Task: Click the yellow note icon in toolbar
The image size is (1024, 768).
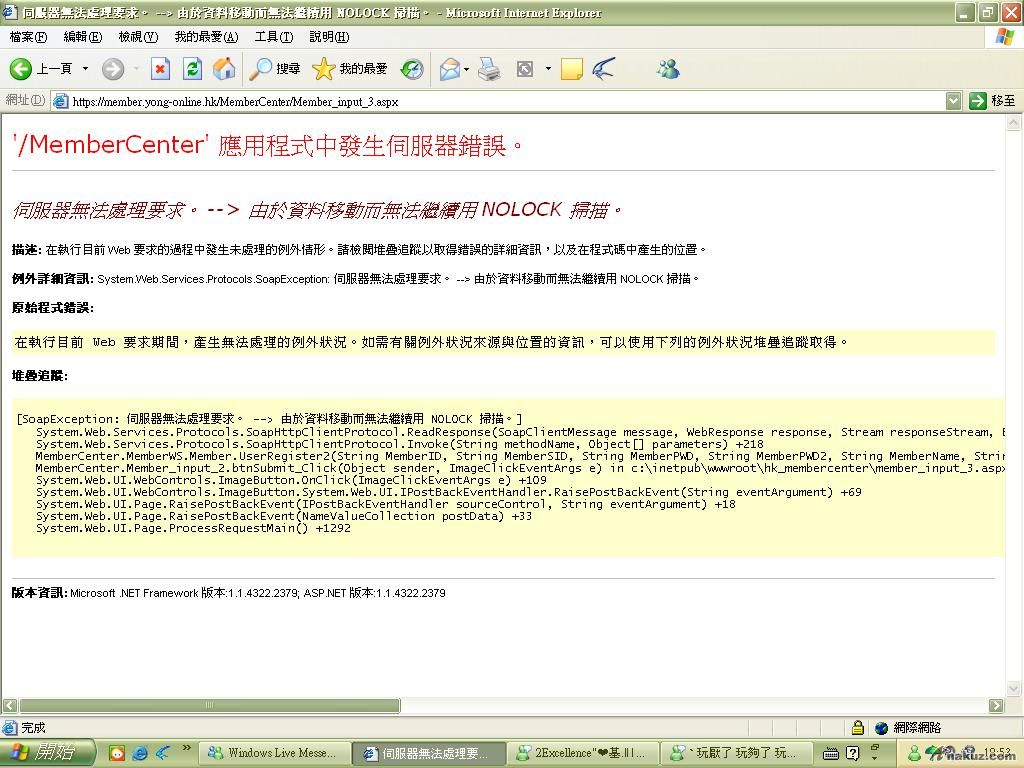Action: tap(572, 69)
